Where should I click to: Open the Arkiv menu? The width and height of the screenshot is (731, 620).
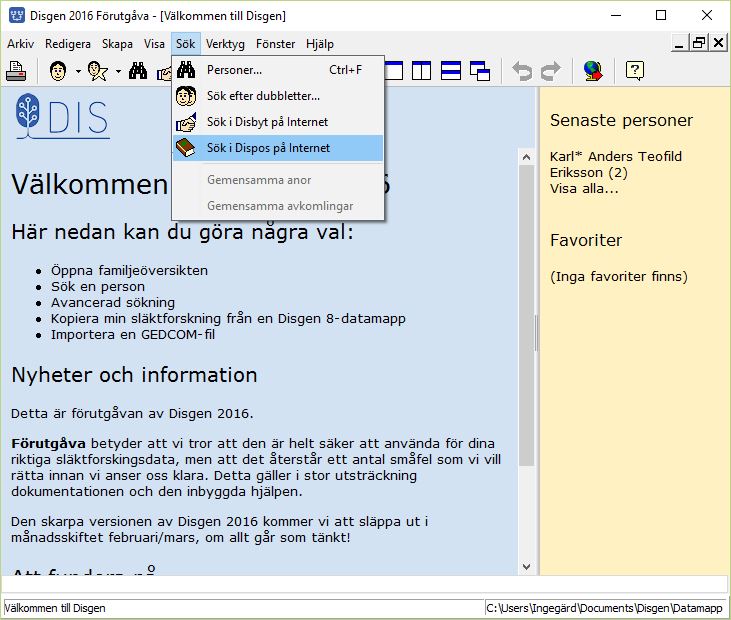[21, 44]
